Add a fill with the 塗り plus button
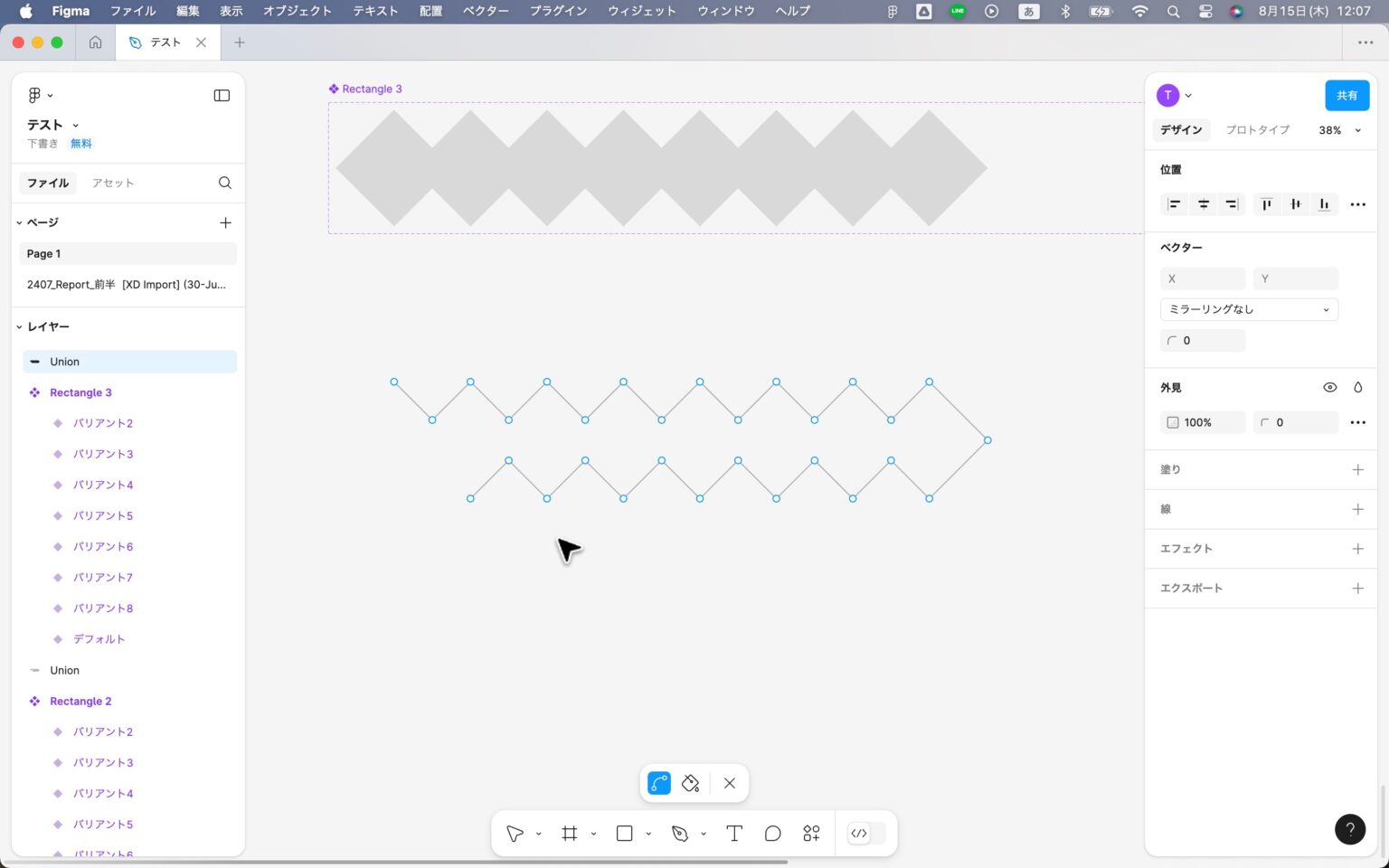 1357,469
